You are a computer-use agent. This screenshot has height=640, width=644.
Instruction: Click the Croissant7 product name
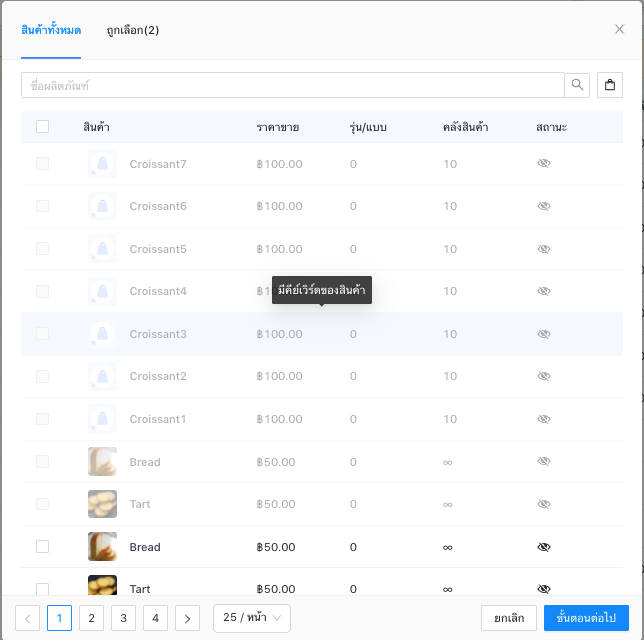coord(158,164)
